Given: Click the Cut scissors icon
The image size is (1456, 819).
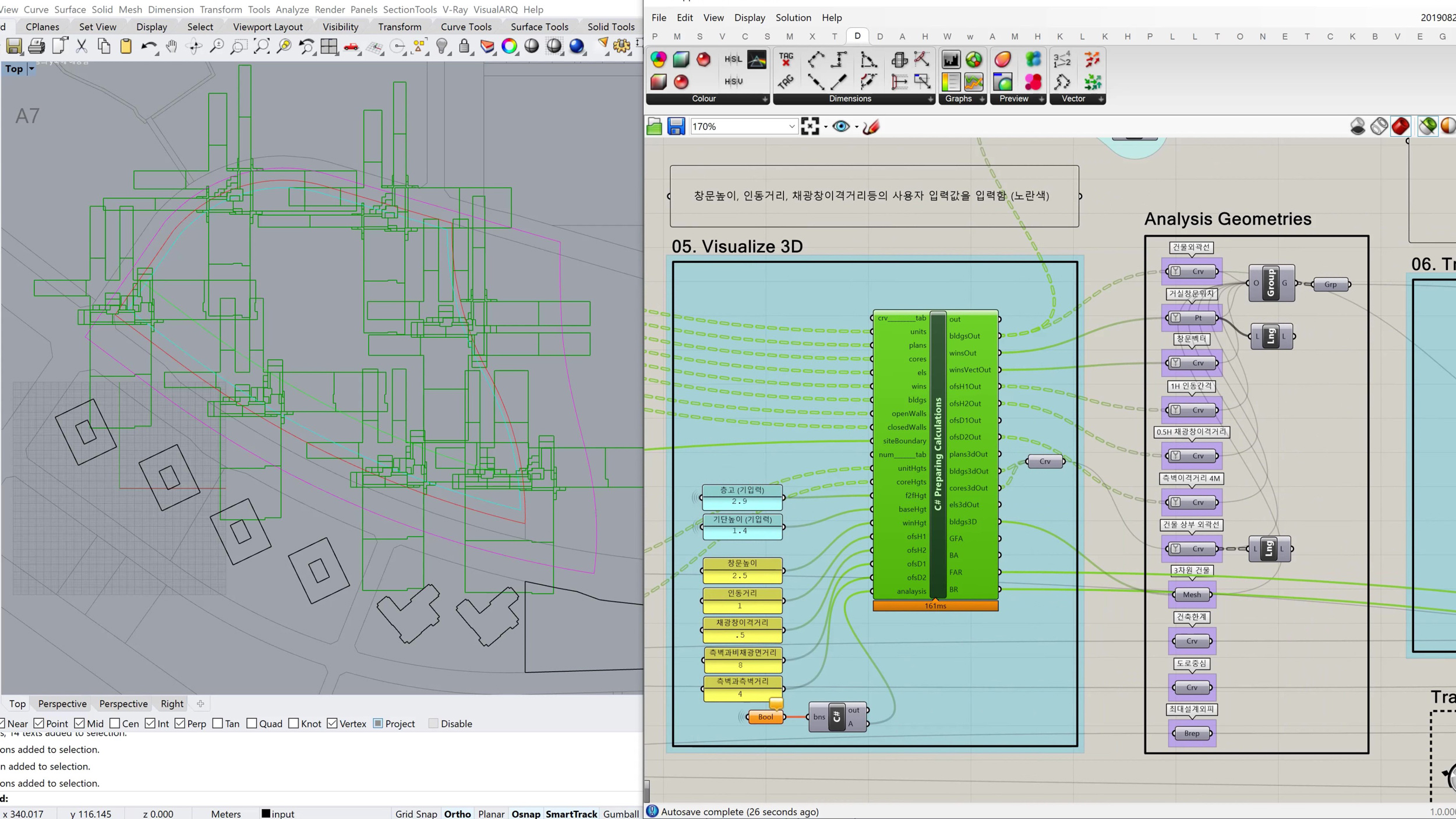Looking at the screenshot, I should (x=82, y=46).
